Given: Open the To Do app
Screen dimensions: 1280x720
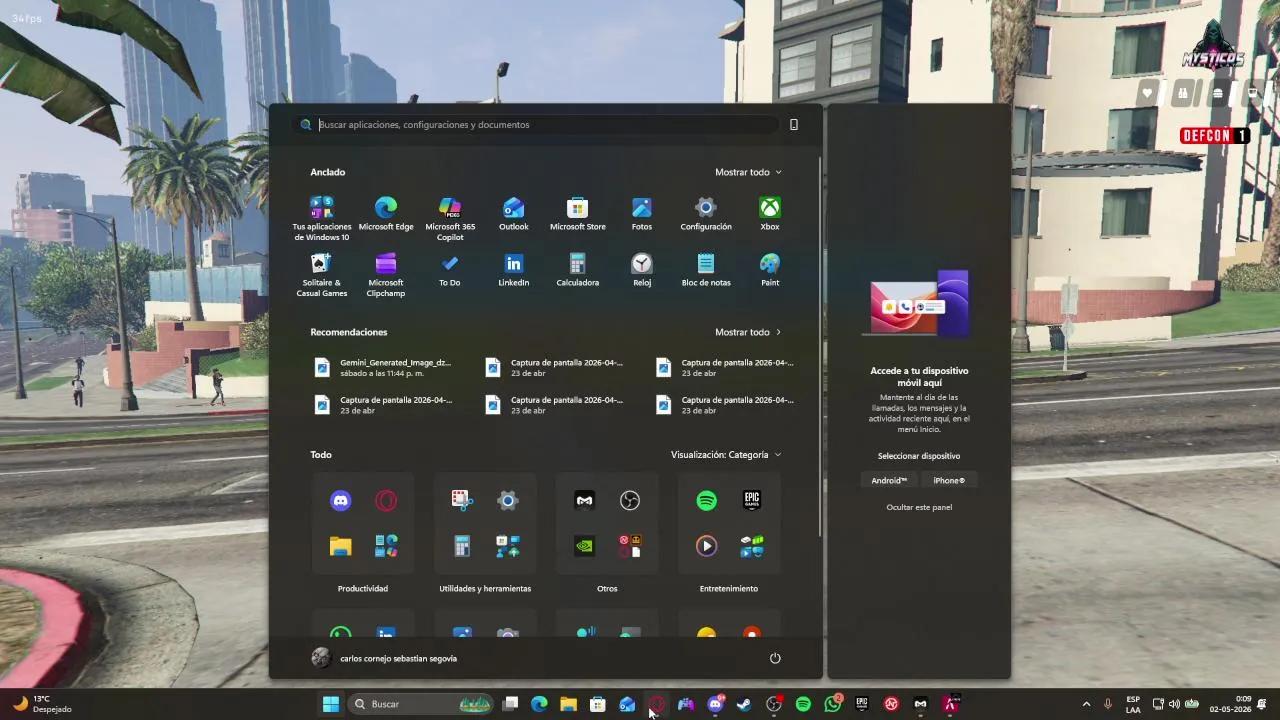Looking at the screenshot, I should pyautogui.click(x=450, y=269).
